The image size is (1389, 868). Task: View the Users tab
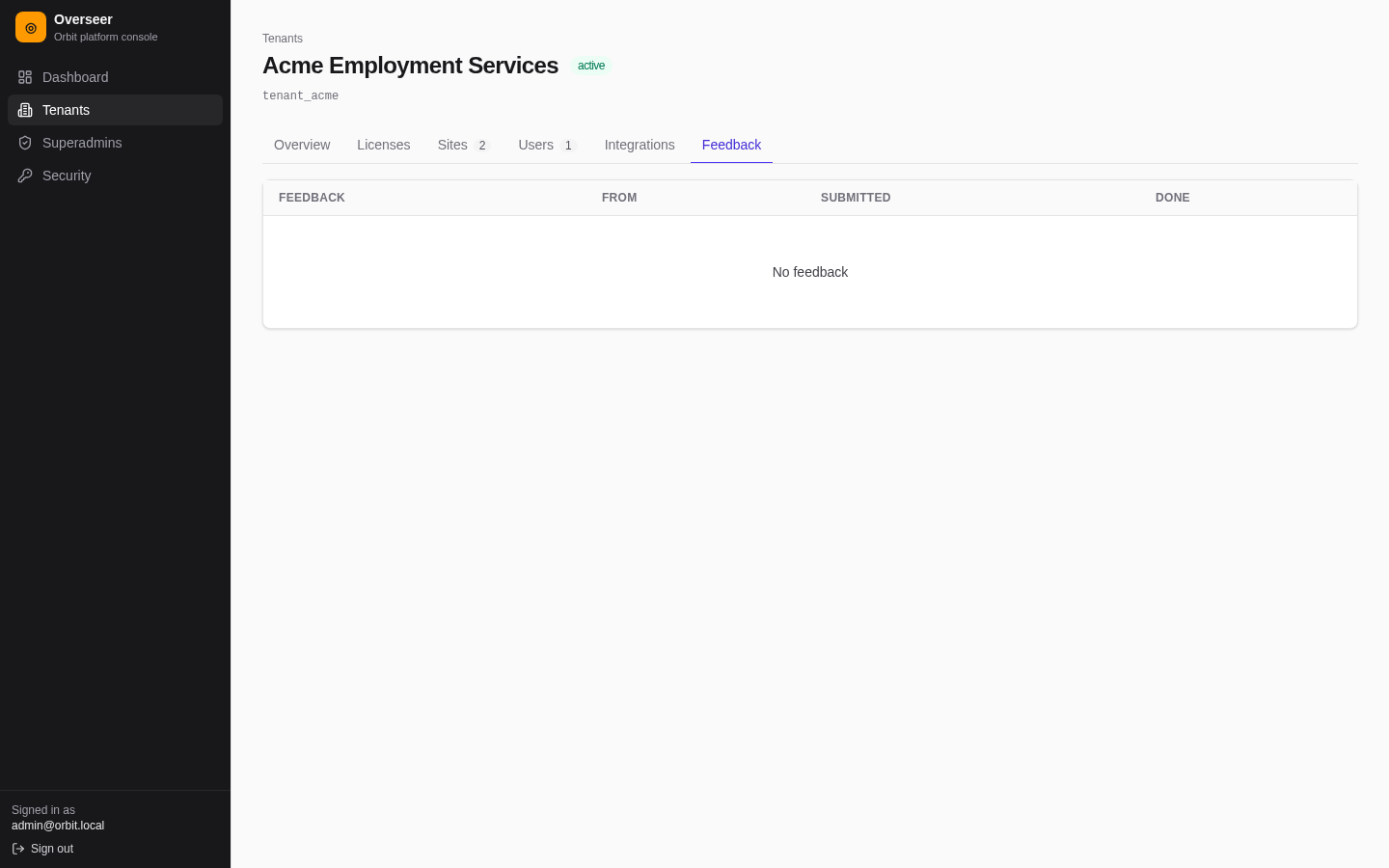click(x=547, y=145)
